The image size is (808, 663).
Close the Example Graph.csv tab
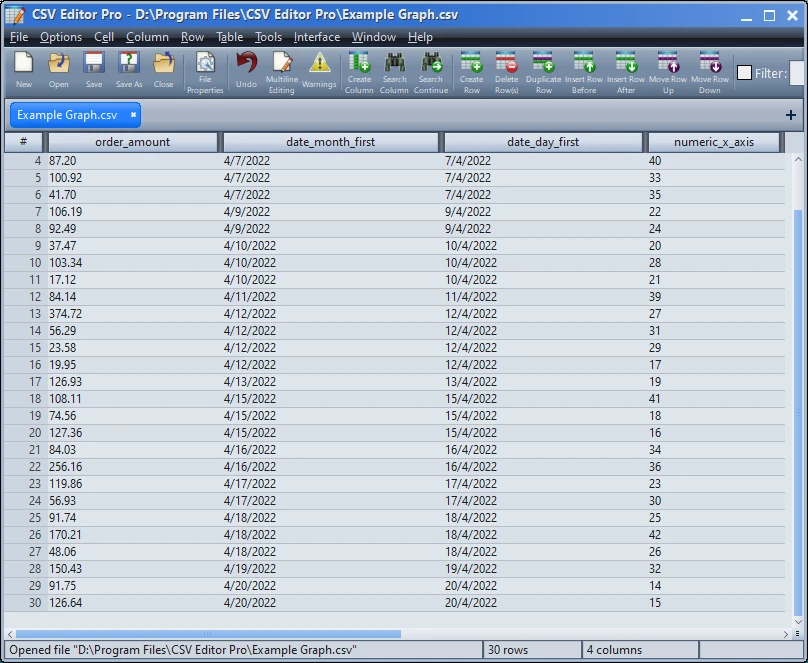tap(132, 115)
